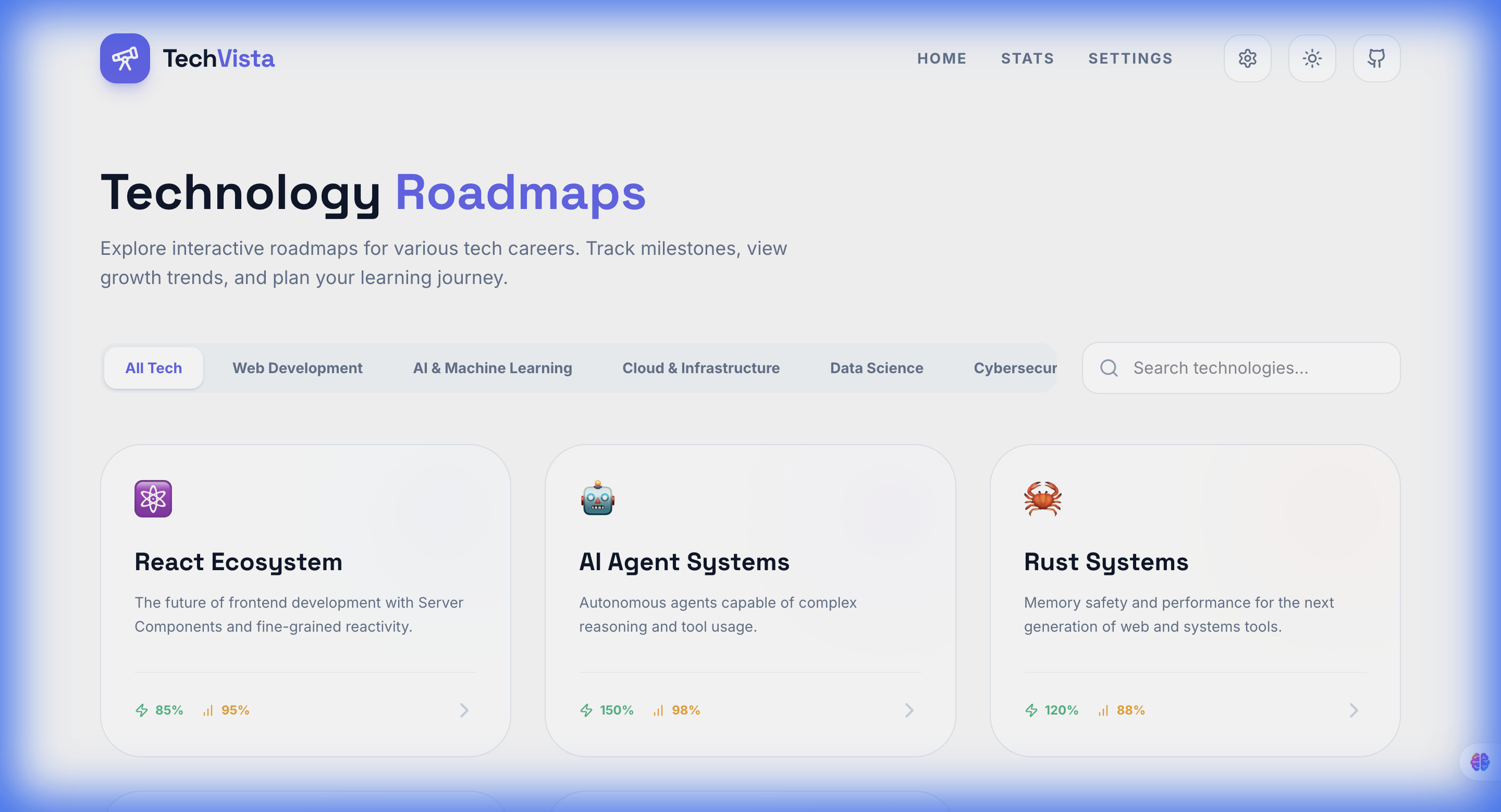Image resolution: width=1501 pixels, height=812 pixels.
Task: Click the crab icon on Rust Systems card
Action: pos(1042,498)
